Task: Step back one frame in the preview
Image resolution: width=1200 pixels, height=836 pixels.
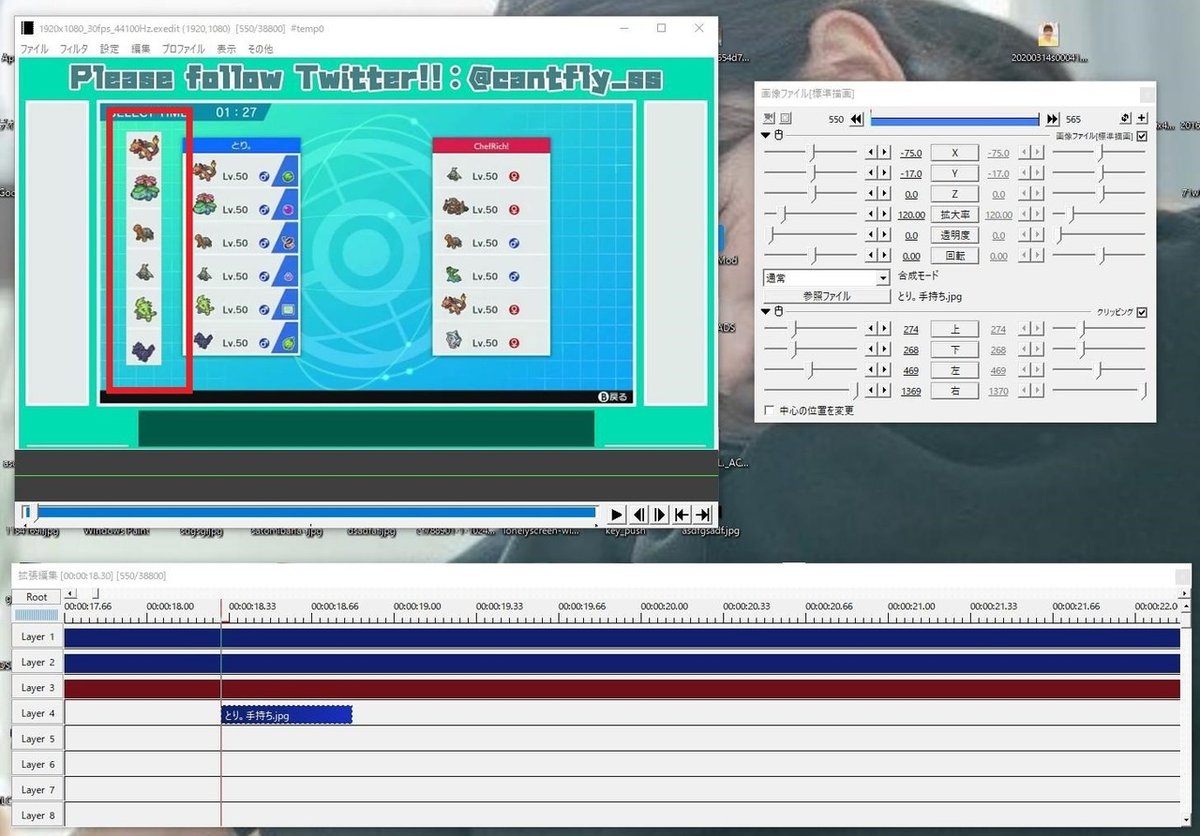Action: click(638, 514)
